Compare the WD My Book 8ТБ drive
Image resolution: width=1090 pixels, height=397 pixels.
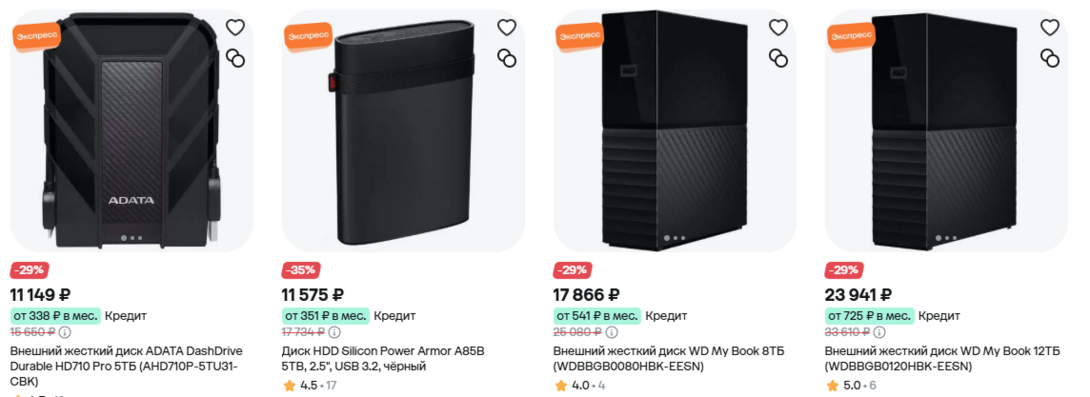[778, 58]
